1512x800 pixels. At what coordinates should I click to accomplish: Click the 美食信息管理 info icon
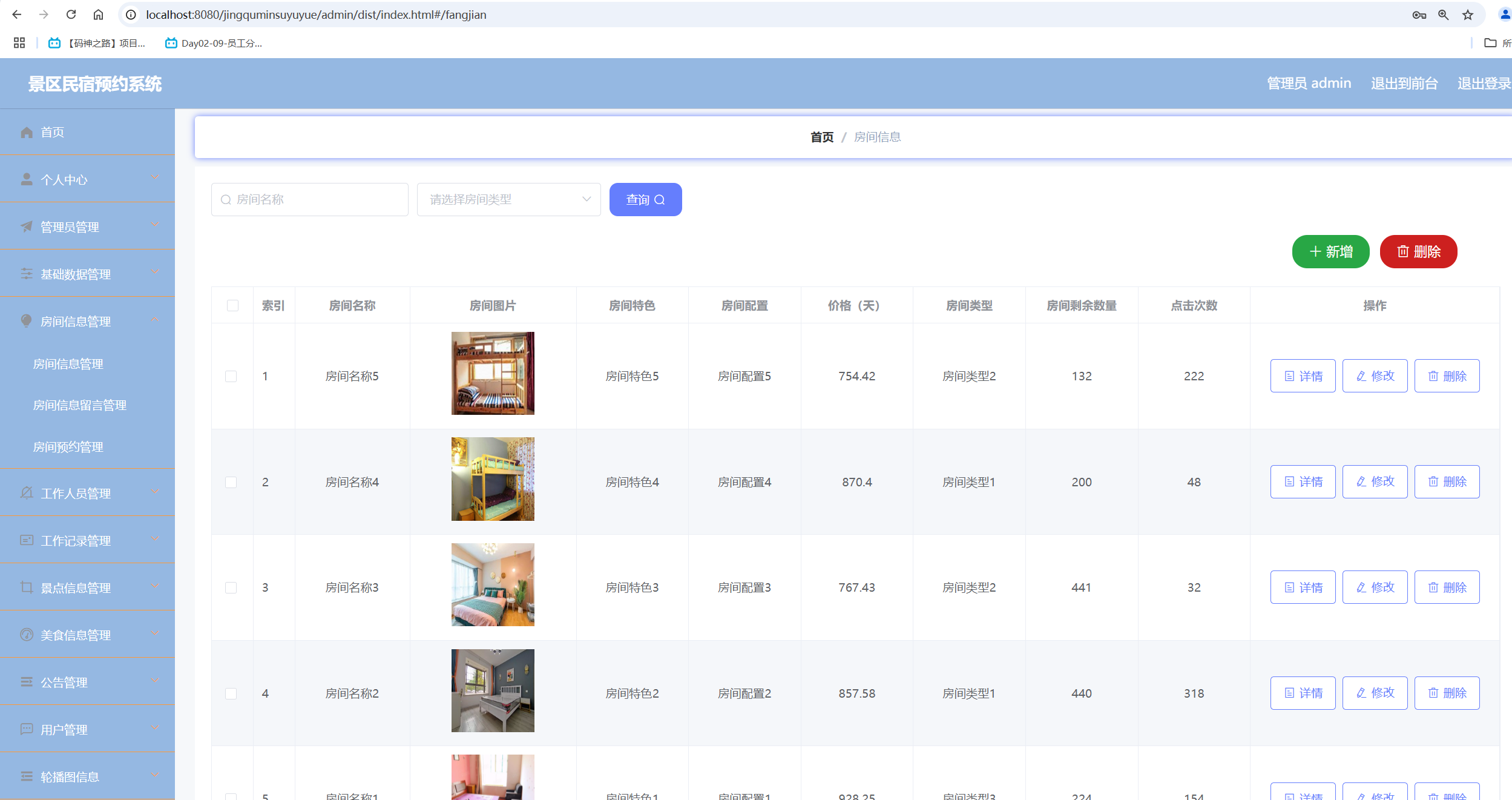[x=27, y=635]
